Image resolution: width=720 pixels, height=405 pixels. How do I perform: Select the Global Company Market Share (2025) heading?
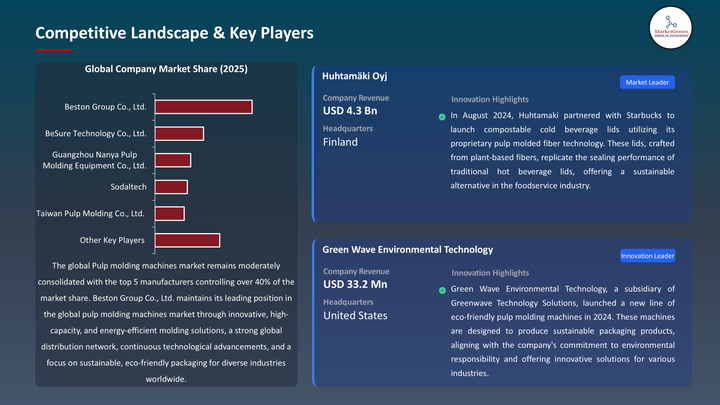[166, 69]
